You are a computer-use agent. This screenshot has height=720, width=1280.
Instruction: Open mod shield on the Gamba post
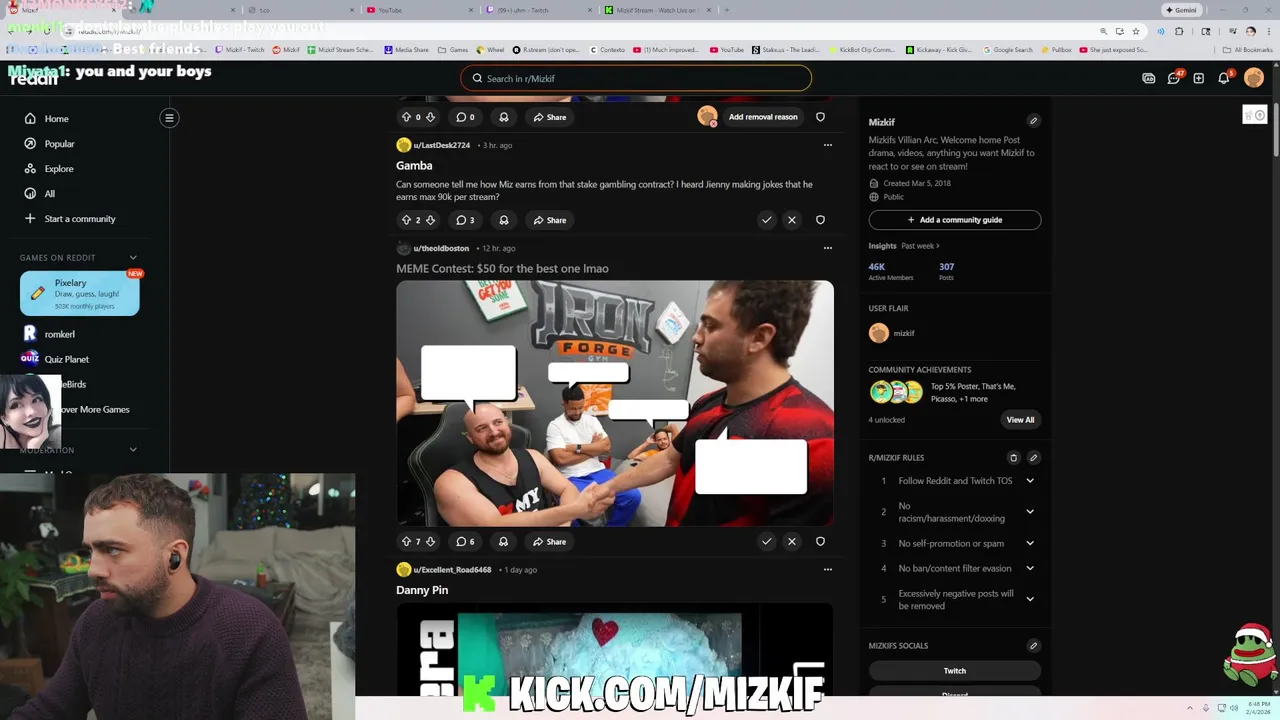820,220
